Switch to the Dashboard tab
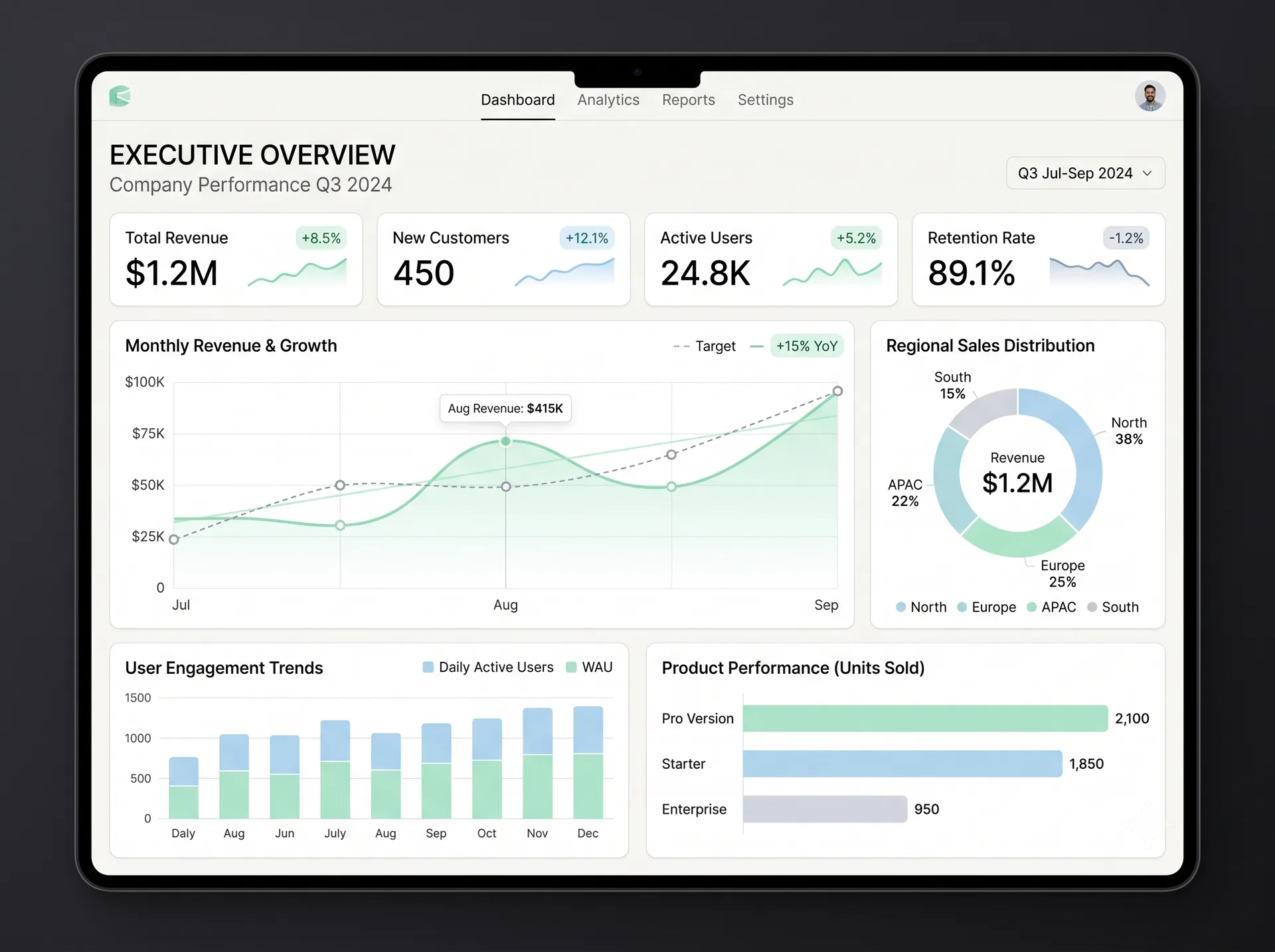Viewport: 1275px width, 952px height. click(518, 100)
